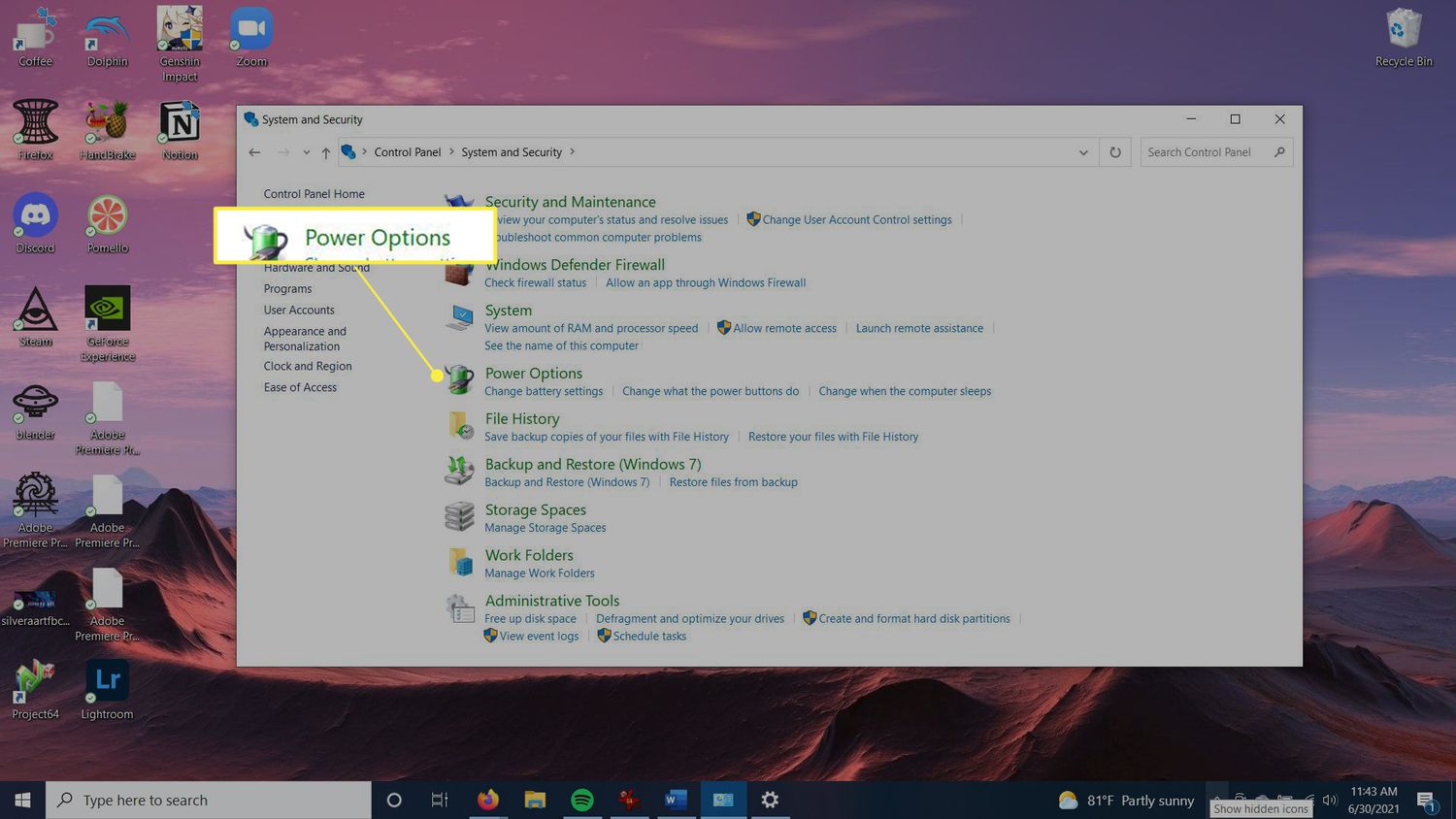Image resolution: width=1456 pixels, height=819 pixels.
Task: Click the File History icon
Action: click(x=459, y=426)
